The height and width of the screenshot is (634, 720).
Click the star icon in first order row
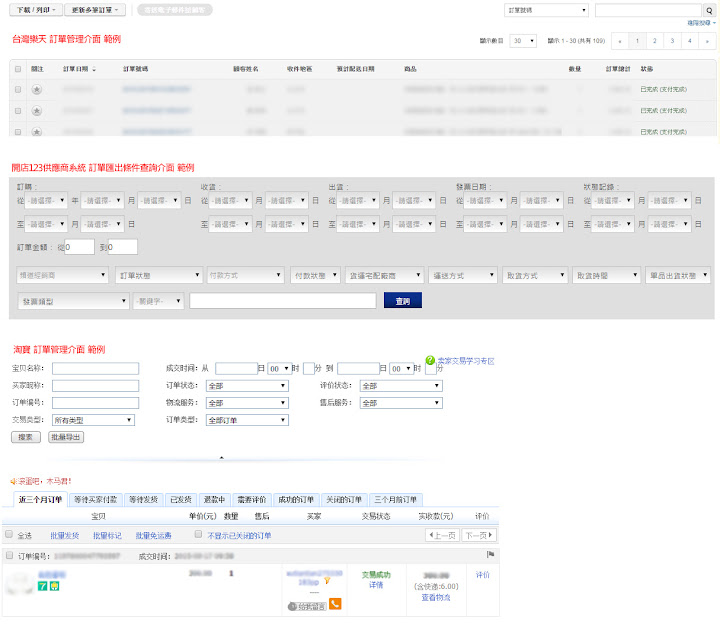pyautogui.click(x=37, y=89)
